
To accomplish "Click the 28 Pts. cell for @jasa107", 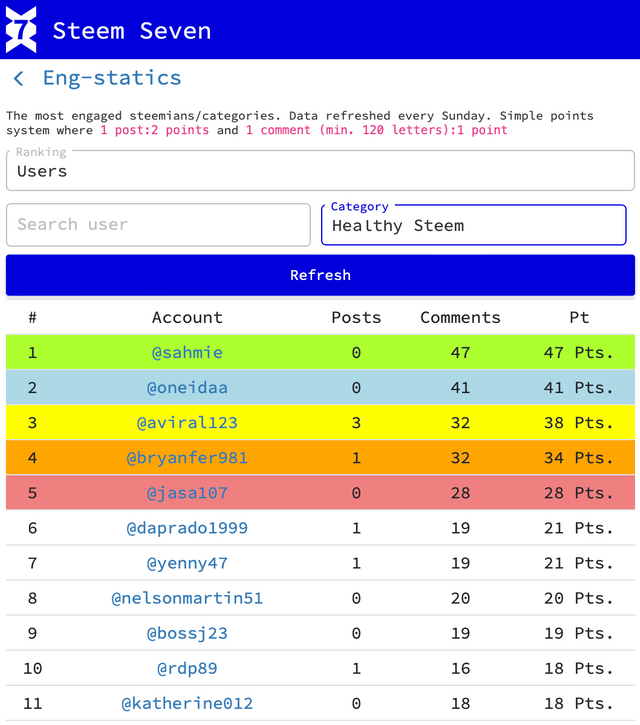I will click(x=579, y=493).
